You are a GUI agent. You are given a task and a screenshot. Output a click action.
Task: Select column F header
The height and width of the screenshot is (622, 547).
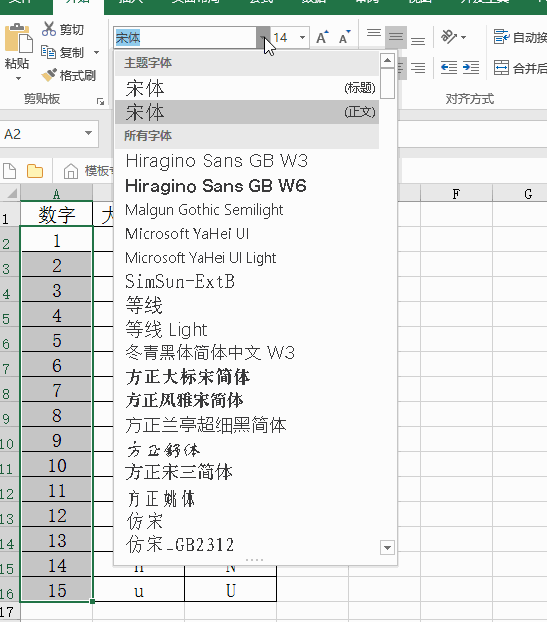coord(456,194)
